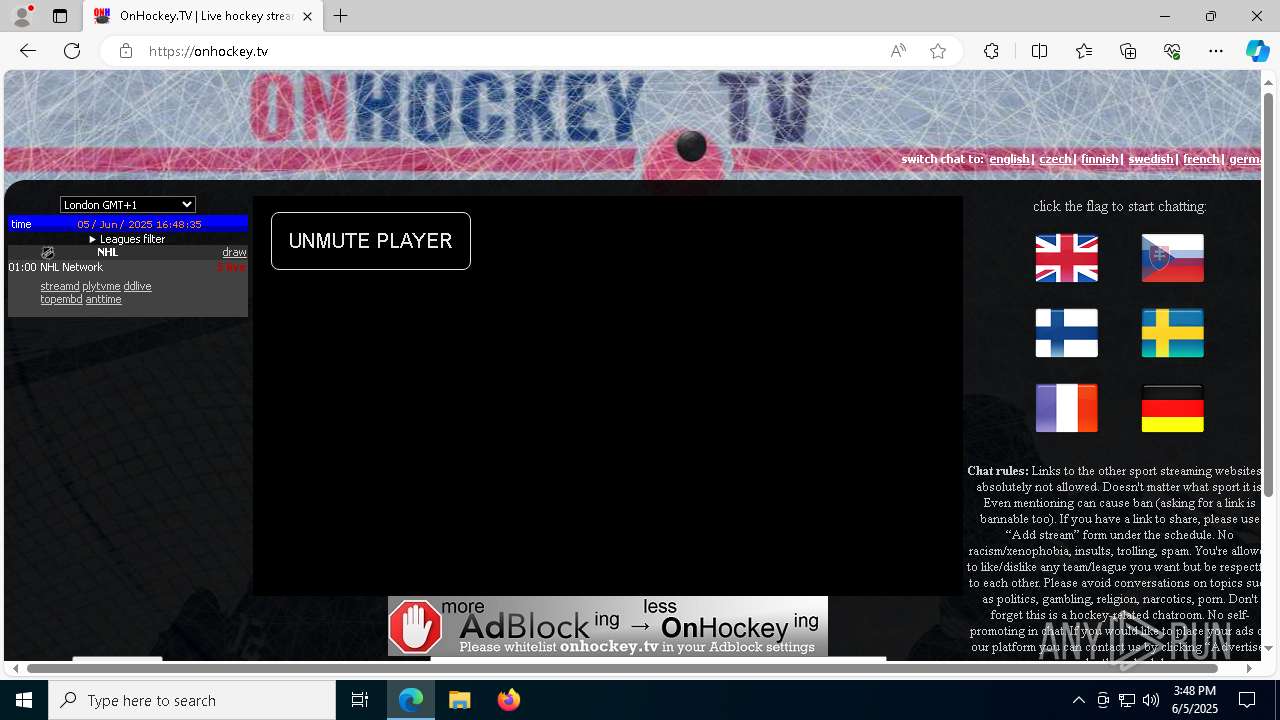This screenshot has height=720, width=1280.
Task: Start German chat with Germany flag
Action: (1172, 408)
